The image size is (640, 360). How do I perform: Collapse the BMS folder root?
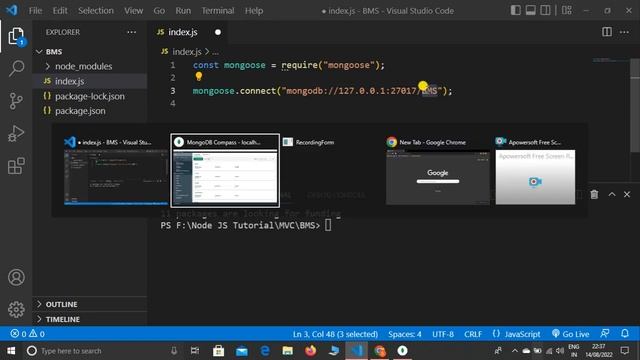90,51
